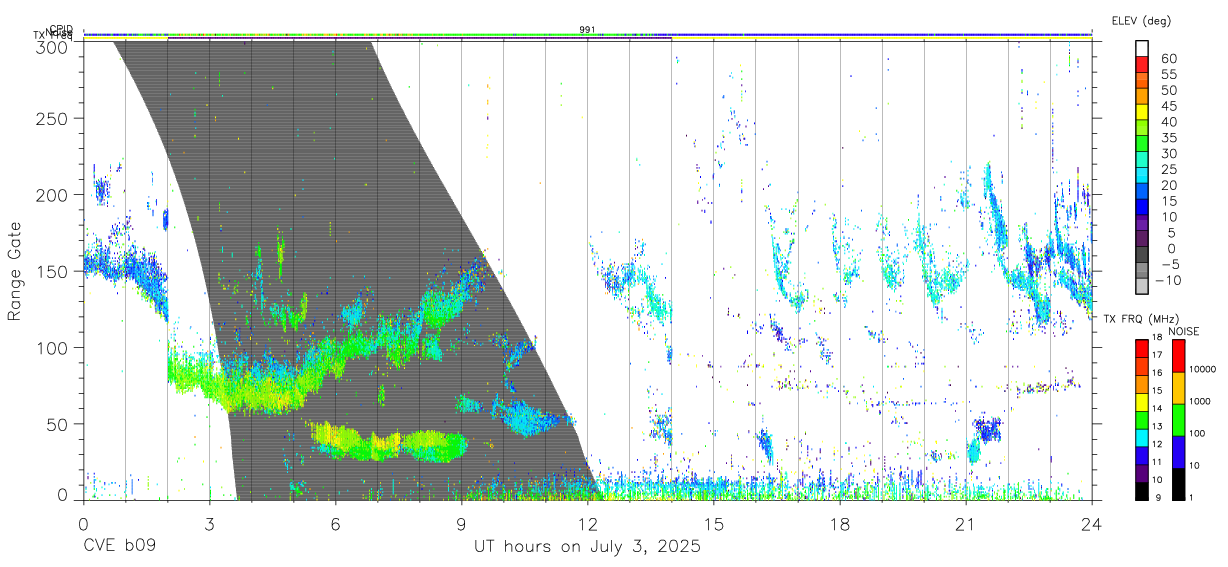Click the x-axis tick label '6'
The image size is (1228, 567).
[x=335, y=524]
